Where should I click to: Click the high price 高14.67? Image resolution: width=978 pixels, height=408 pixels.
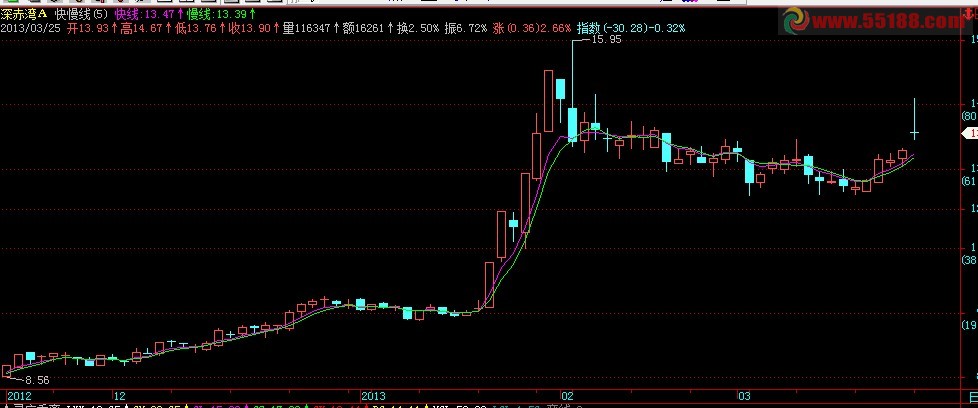(143, 28)
